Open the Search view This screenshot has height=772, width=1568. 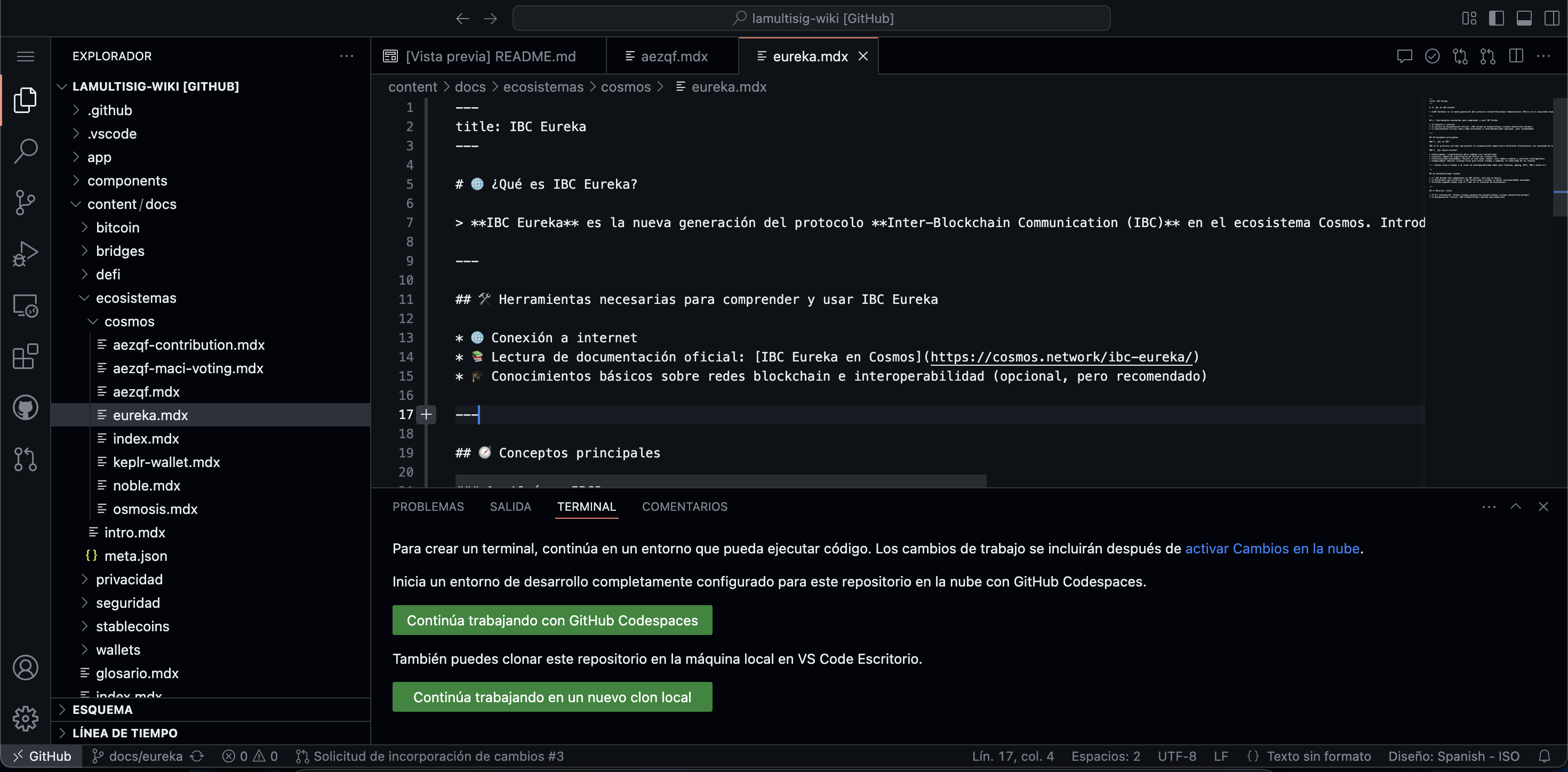coord(25,151)
